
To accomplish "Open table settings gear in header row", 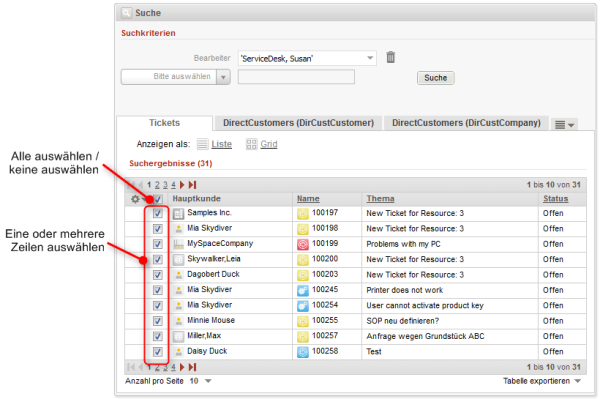I will (x=135, y=199).
